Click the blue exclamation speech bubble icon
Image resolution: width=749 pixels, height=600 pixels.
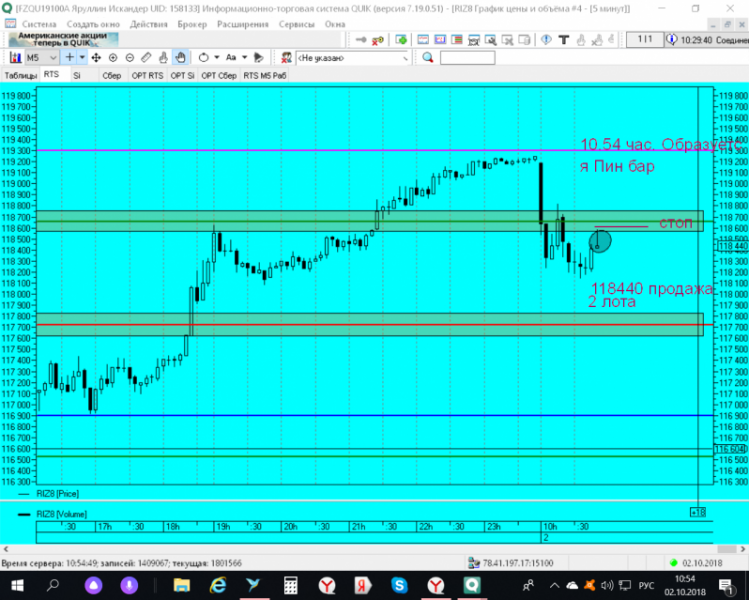[x=546, y=40]
